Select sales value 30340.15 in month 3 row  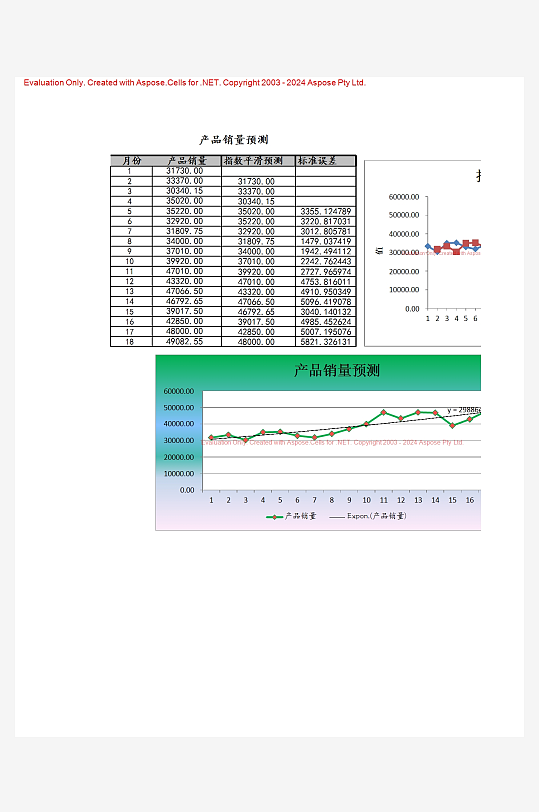[185, 191]
